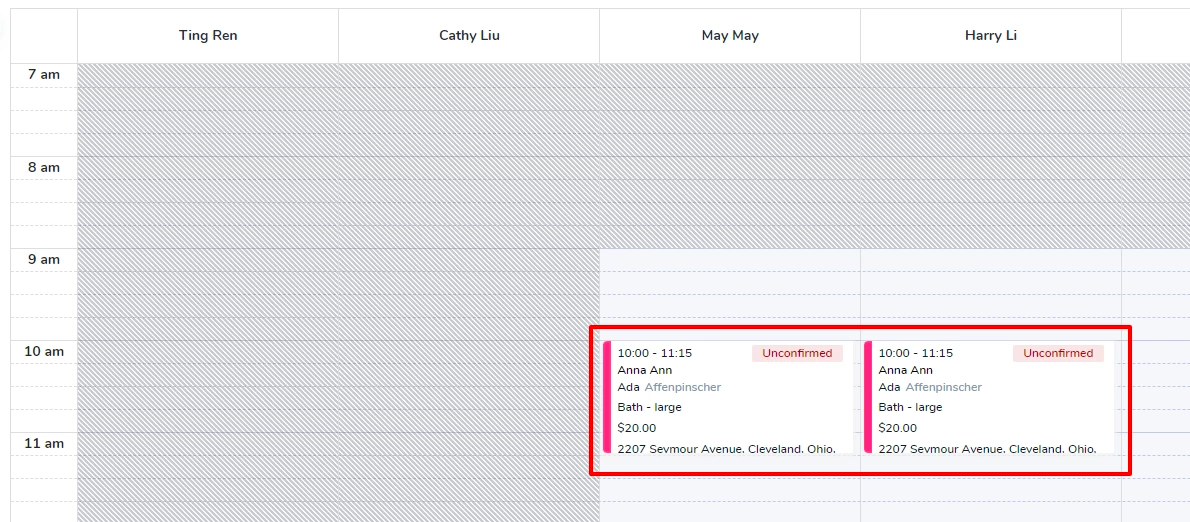Click Seymour Avenue address in May May's appointment
This screenshot has width=1190, height=522.
coord(726,448)
